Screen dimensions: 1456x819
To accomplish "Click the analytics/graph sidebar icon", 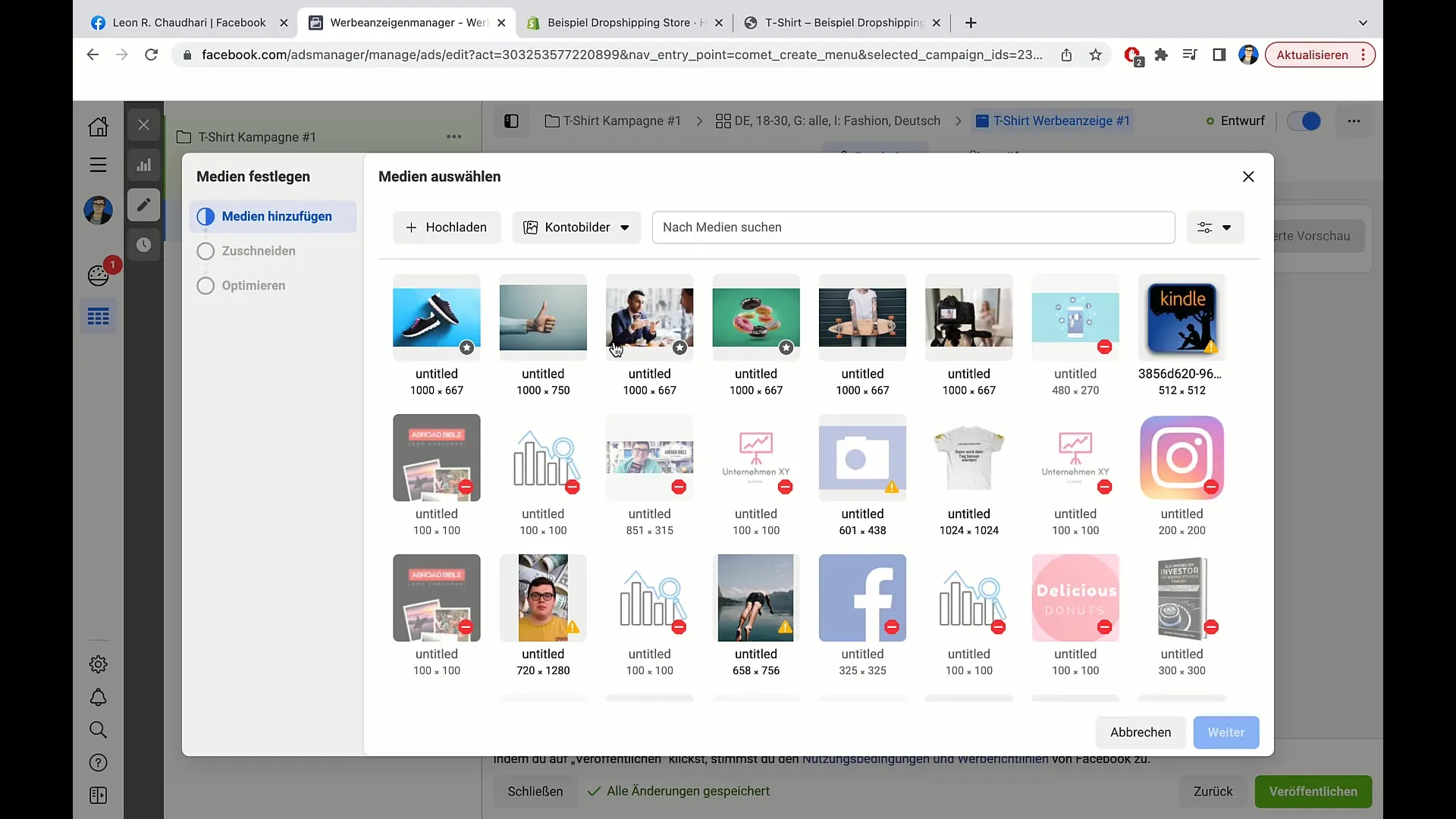I will 145,165.
